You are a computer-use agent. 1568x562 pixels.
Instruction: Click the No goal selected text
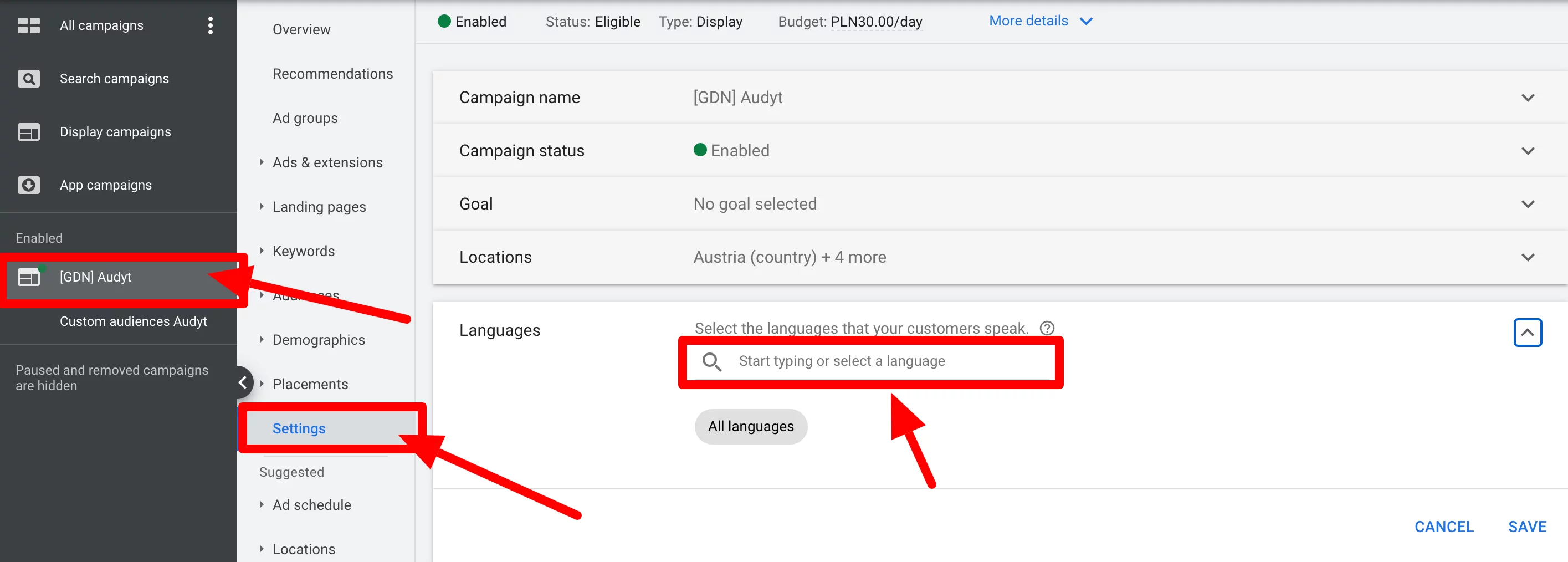click(x=755, y=204)
